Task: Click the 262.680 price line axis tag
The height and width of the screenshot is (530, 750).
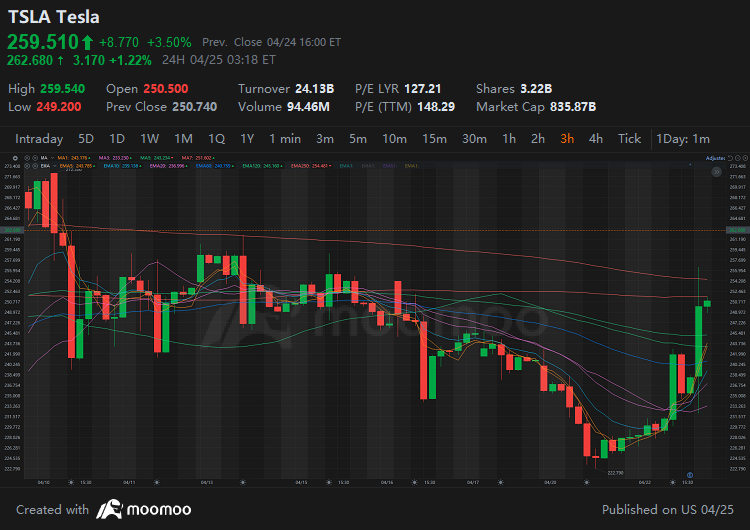Action: click(x=738, y=230)
